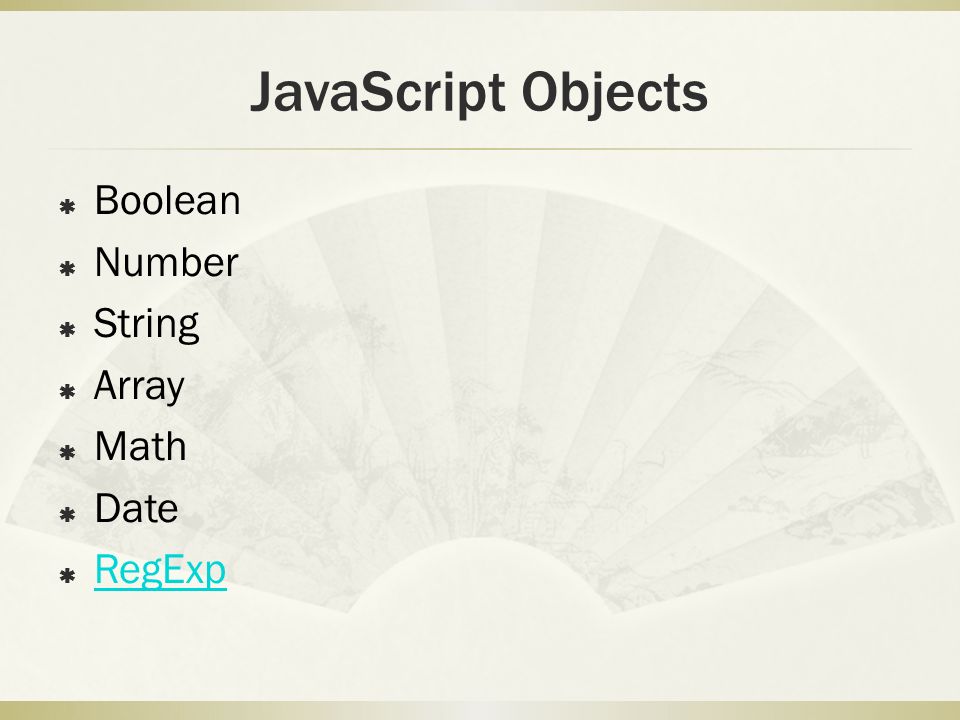Click the word JavaScript in the title
The image size is (960, 720).
coord(378,92)
